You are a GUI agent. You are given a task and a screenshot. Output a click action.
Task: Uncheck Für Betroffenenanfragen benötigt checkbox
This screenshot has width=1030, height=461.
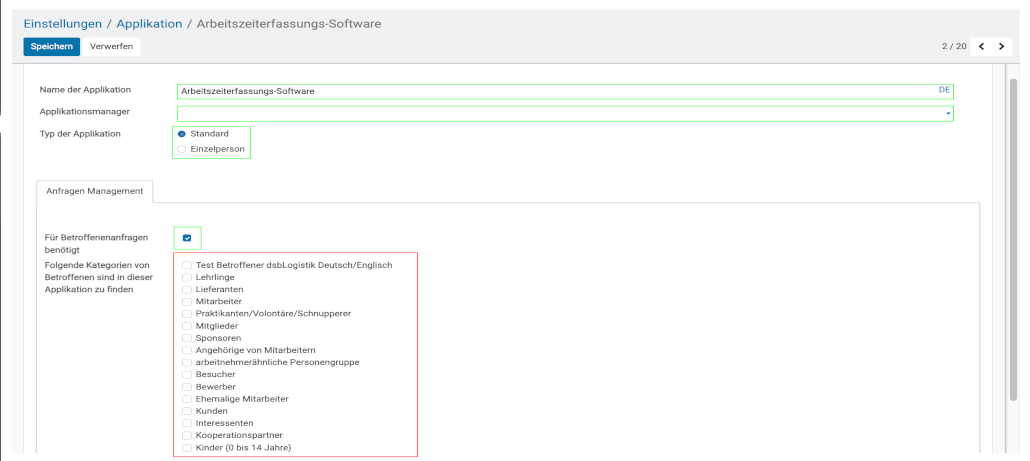tap(187, 238)
